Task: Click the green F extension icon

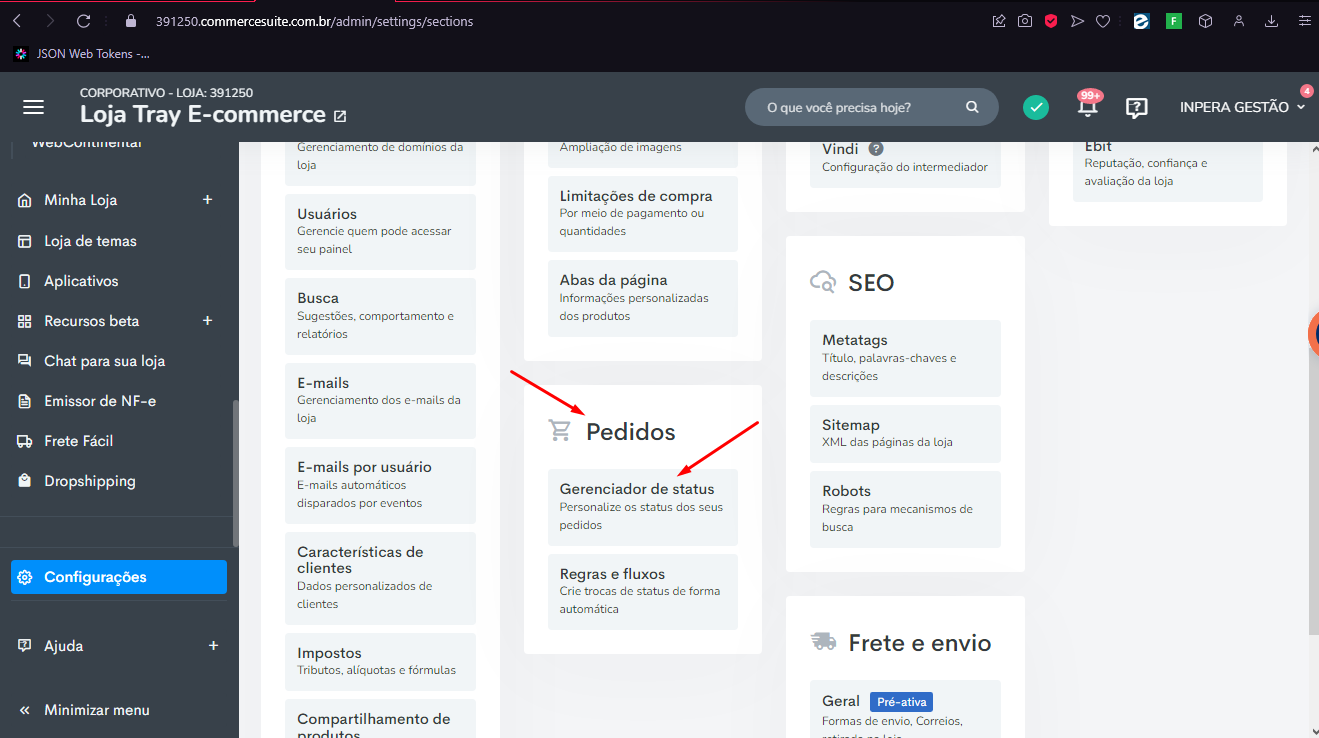Action: click(x=1174, y=20)
